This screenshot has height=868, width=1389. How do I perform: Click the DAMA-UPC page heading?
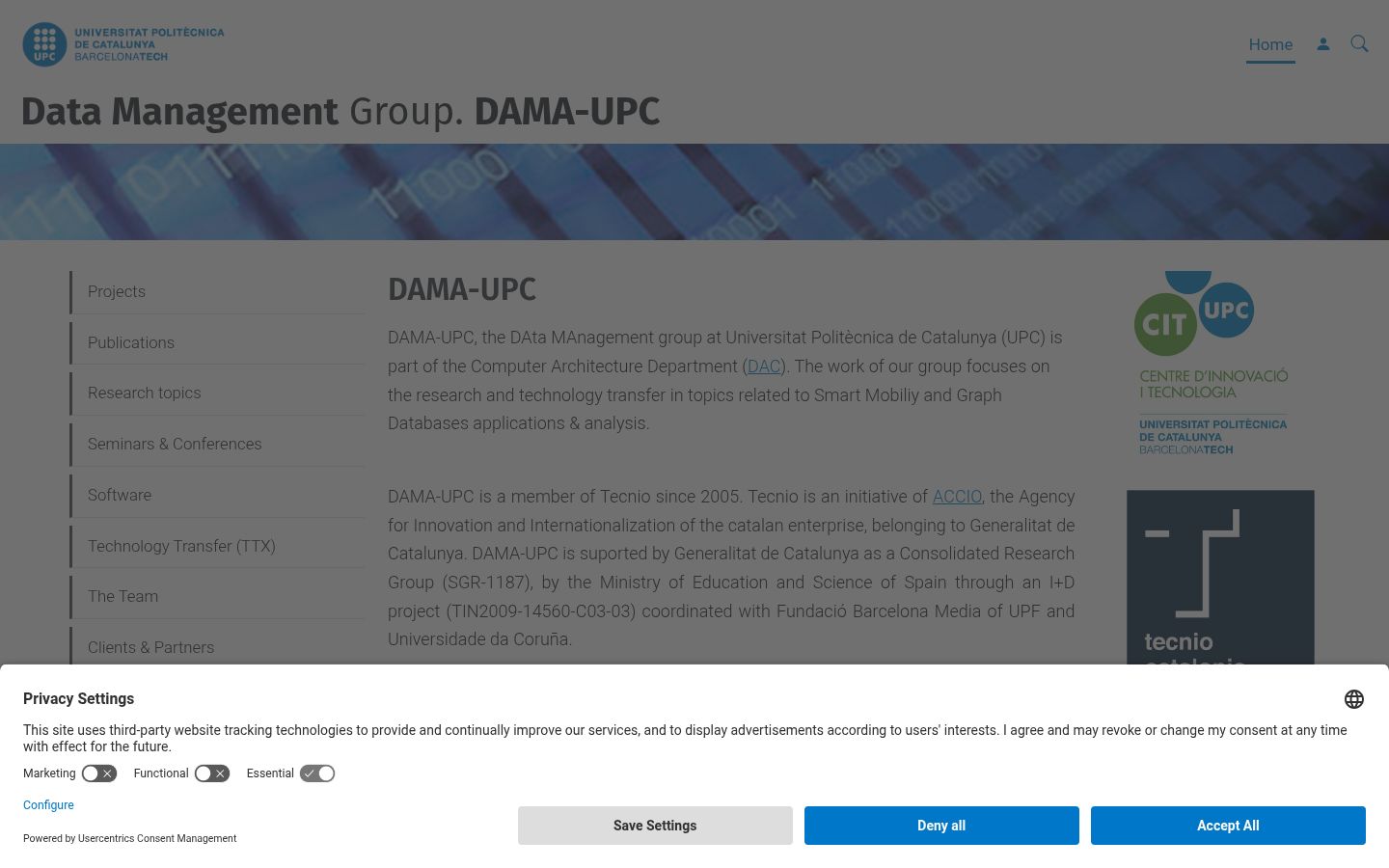pyautogui.click(x=462, y=289)
